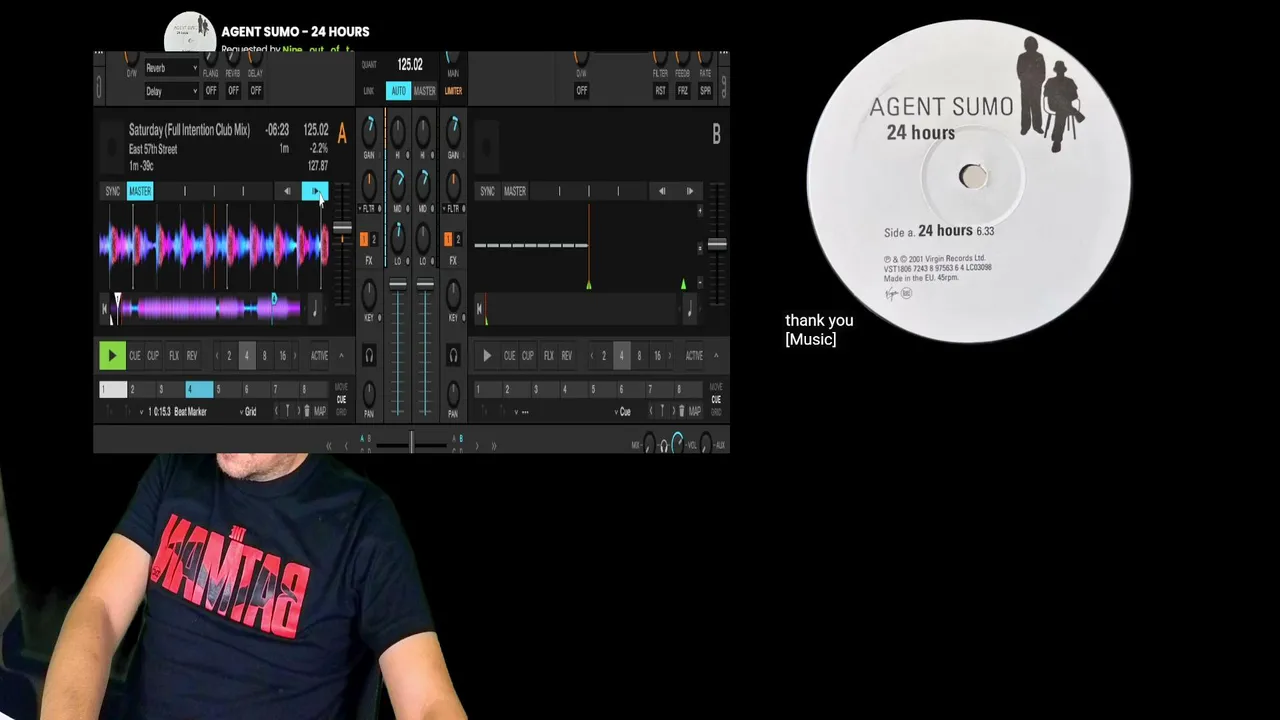
Task: Click tempo bend forward arrow on deck B
Action: point(689,191)
